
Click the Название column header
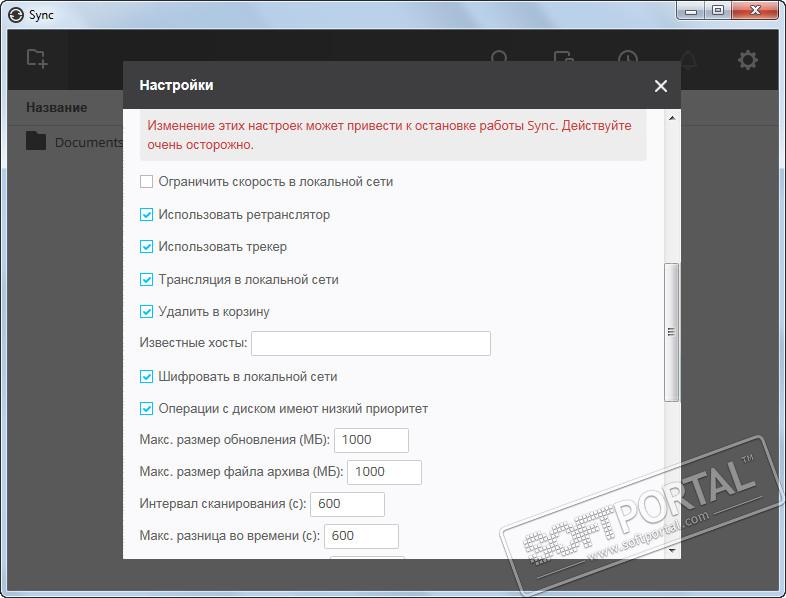click(x=57, y=107)
